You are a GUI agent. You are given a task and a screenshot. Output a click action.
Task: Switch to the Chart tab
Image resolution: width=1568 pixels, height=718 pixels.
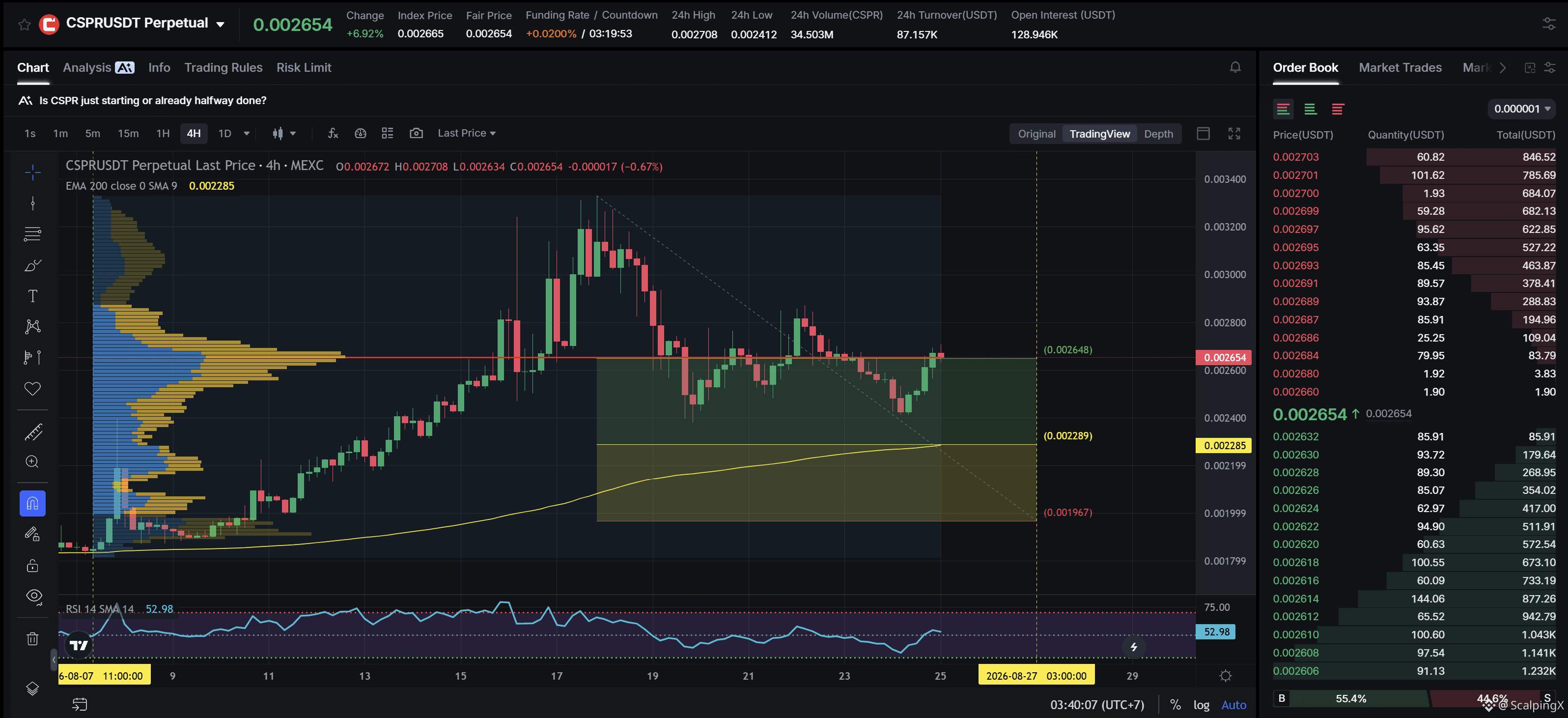(33, 68)
